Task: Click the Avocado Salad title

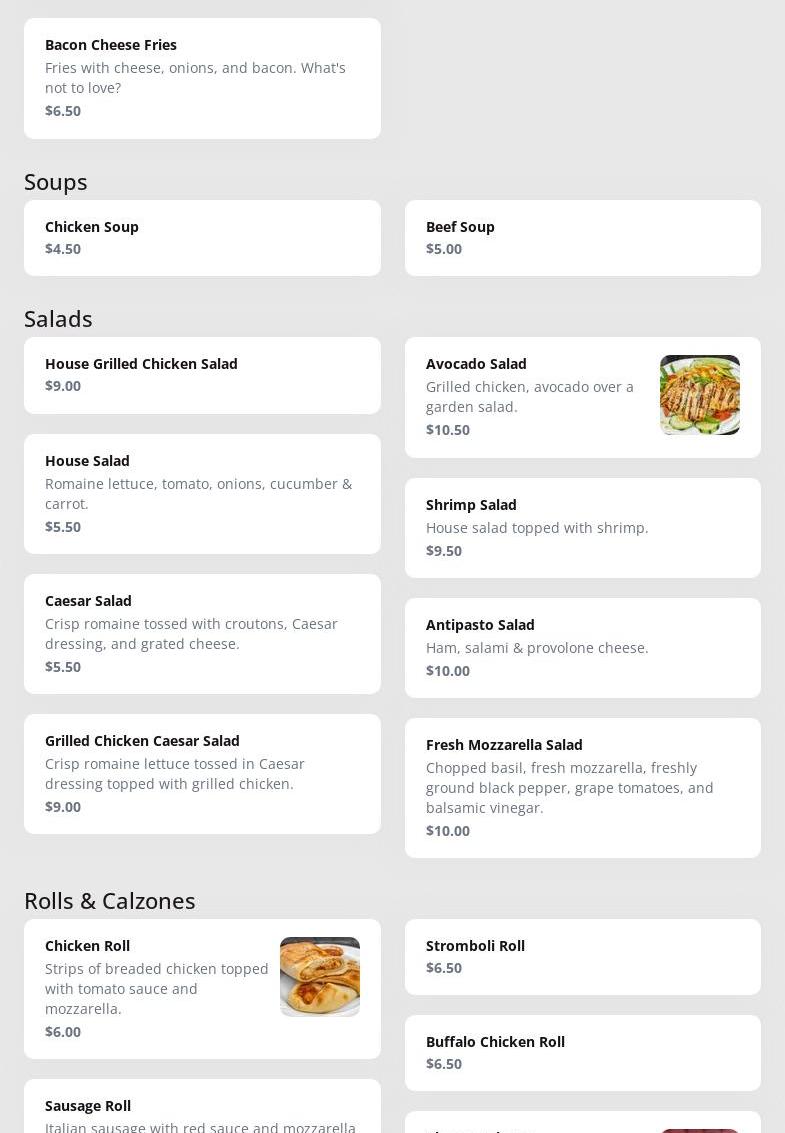Action: coord(476,364)
